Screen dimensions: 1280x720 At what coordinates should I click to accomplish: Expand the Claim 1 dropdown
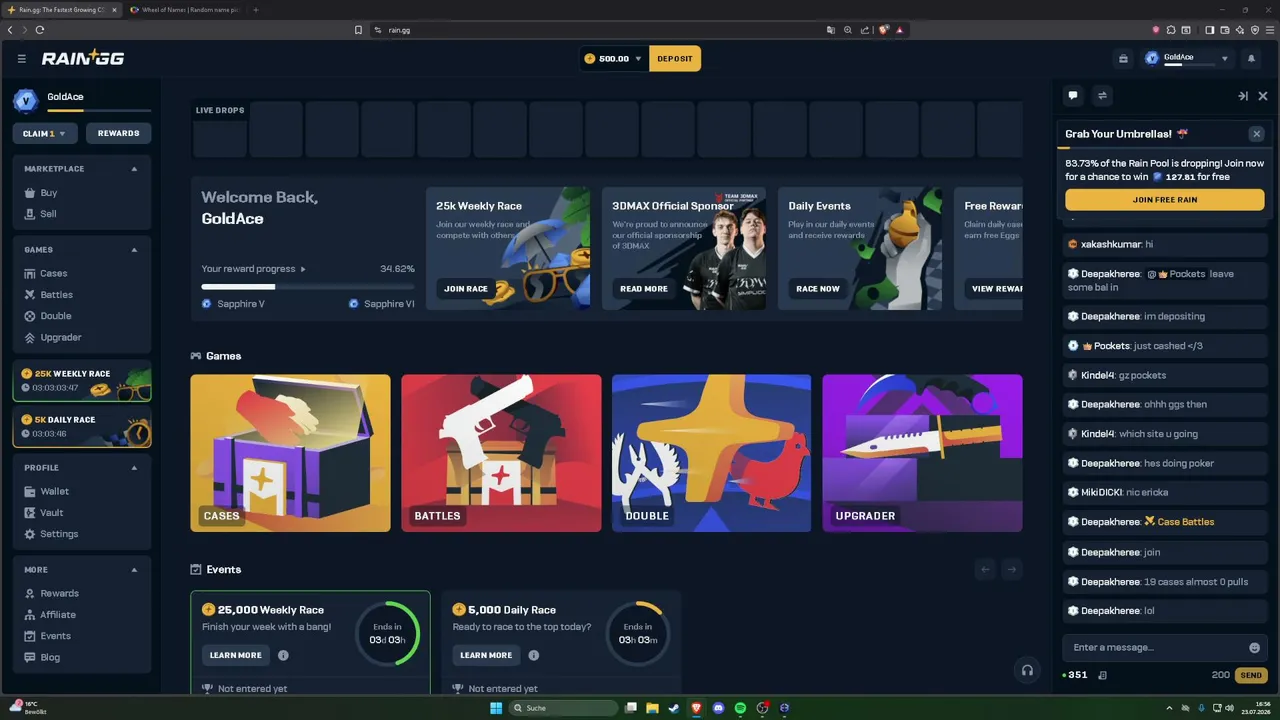[45, 133]
